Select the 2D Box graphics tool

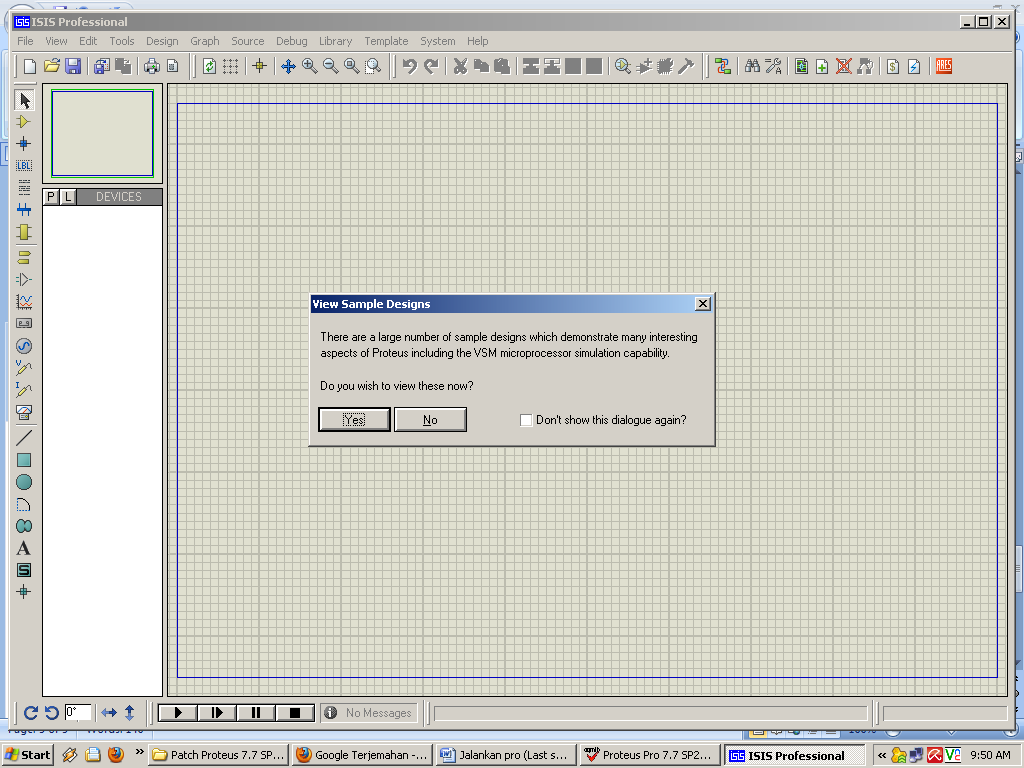coord(24,460)
